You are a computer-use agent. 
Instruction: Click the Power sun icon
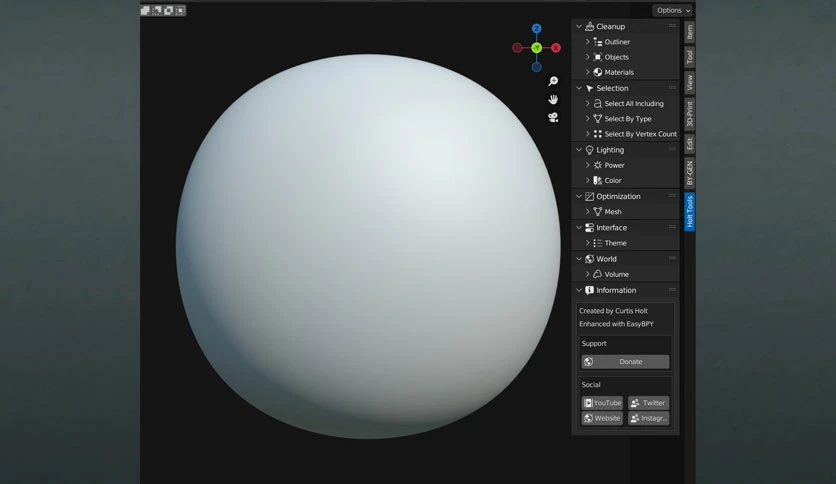point(598,165)
